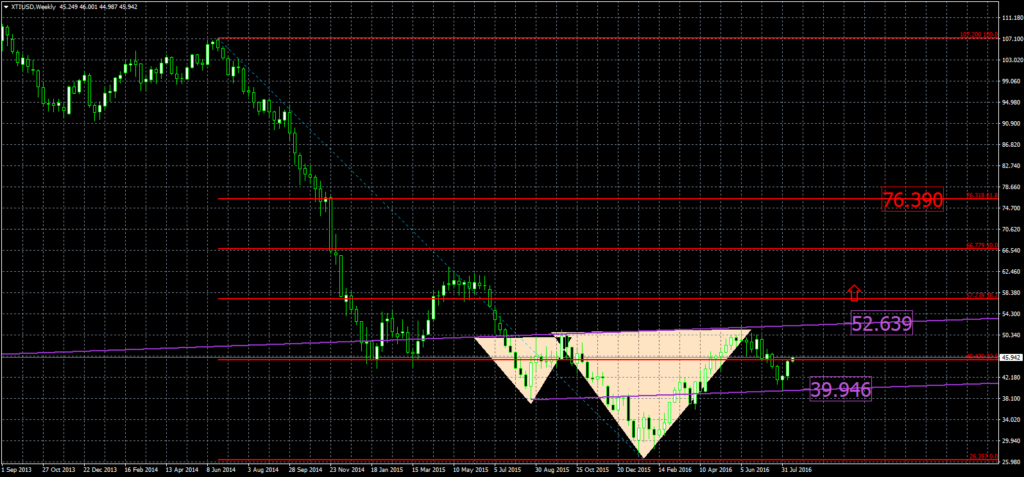Click the 111.180 price axis label
This screenshot has height=477, width=1024.
(x=1009, y=18)
